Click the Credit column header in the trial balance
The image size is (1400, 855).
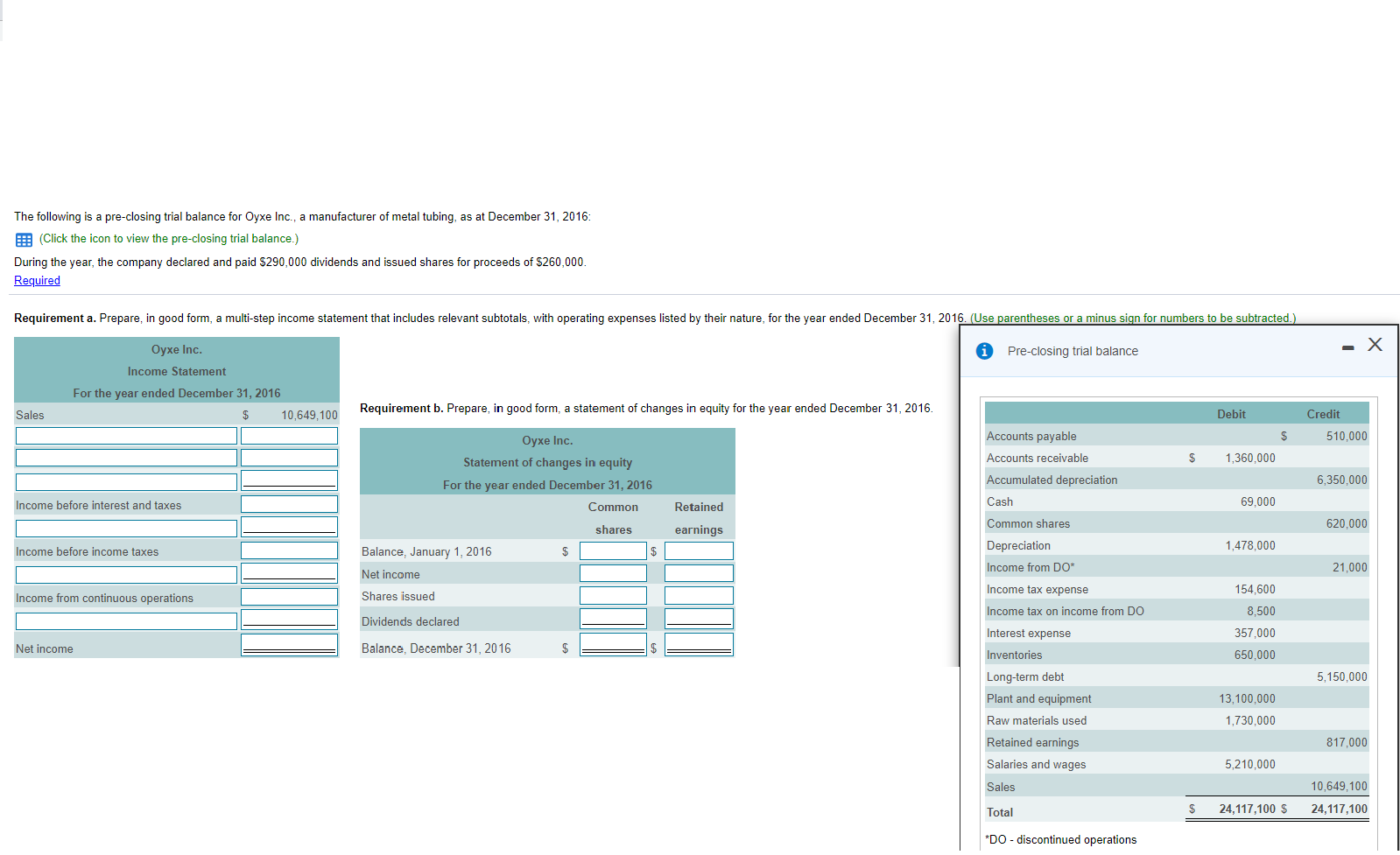pos(1323,415)
